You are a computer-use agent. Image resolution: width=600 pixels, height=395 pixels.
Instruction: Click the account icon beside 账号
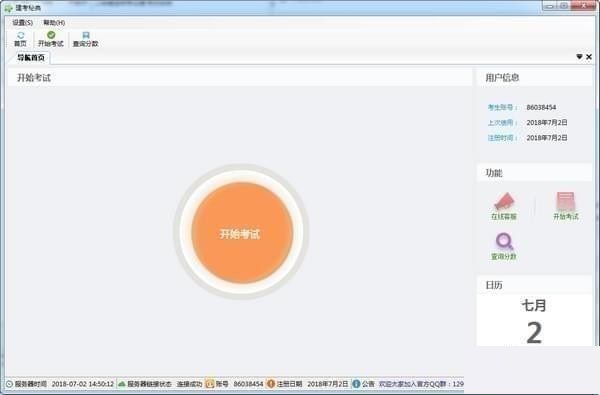click(210, 384)
